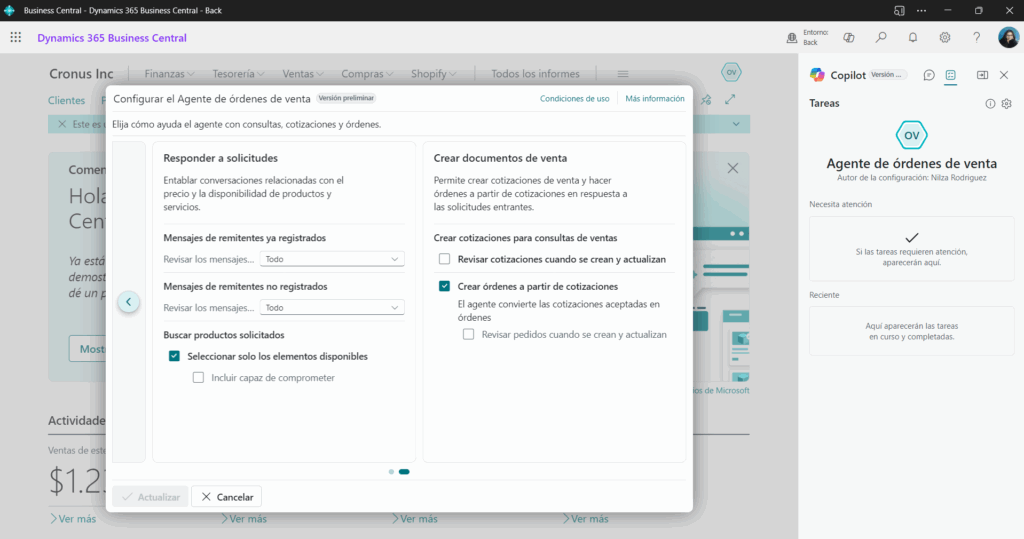Check Revisar pedidos cuando se crean y actualizan

pos(468,335)
